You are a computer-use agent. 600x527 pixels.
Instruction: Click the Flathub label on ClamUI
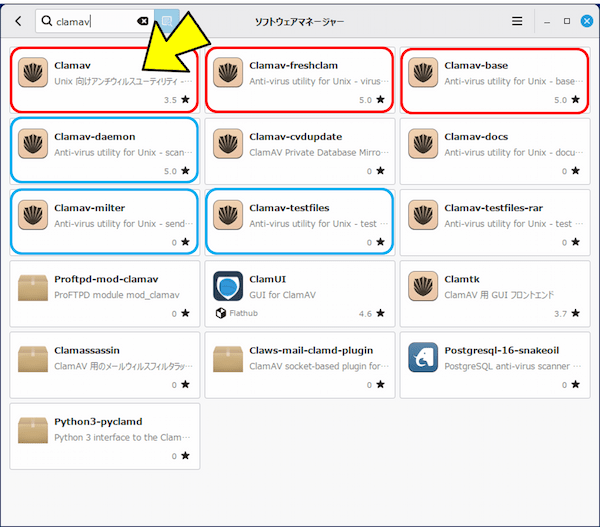(x=244, y=313)
